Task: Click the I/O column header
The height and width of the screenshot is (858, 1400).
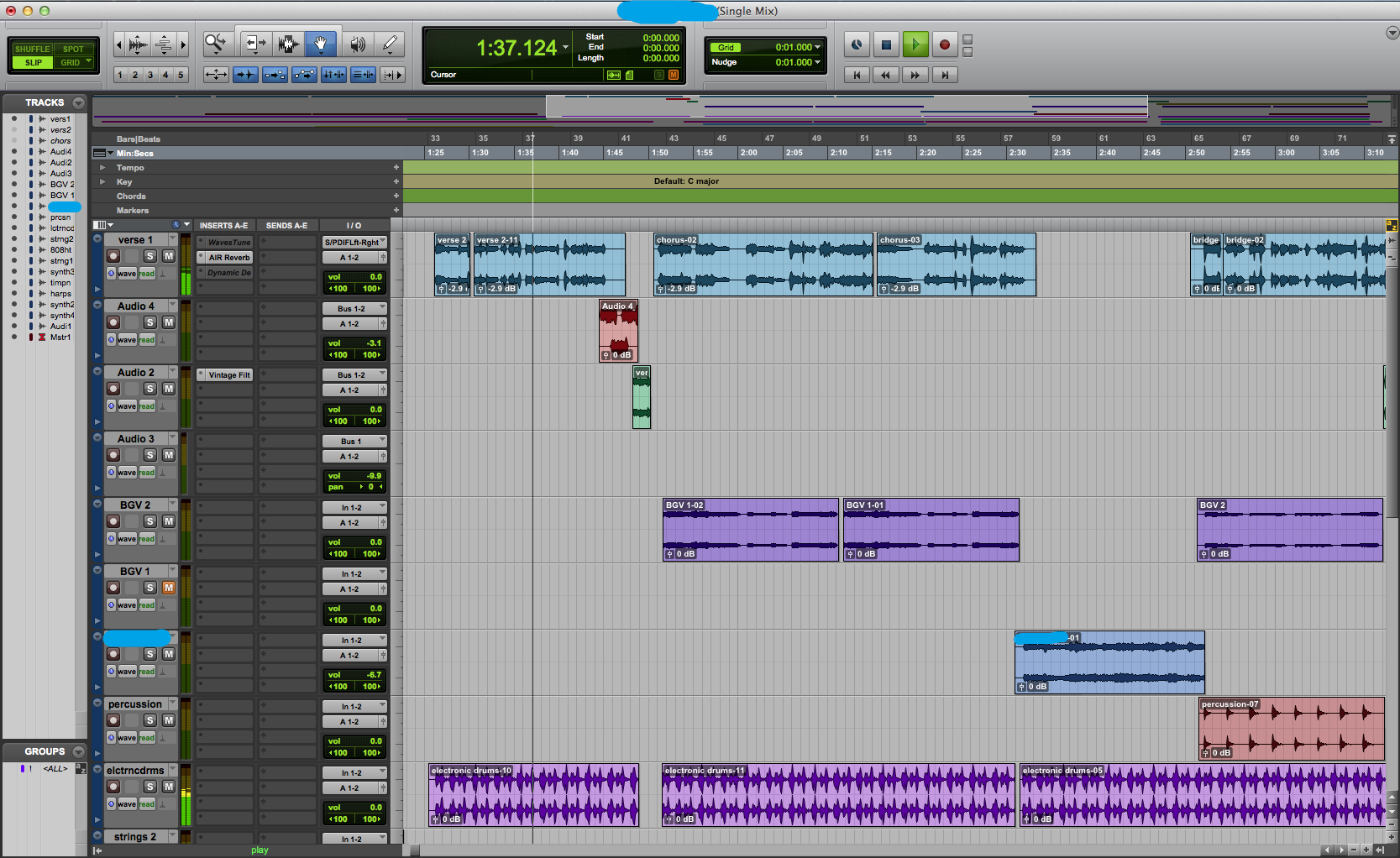Action: coord(354,226)
